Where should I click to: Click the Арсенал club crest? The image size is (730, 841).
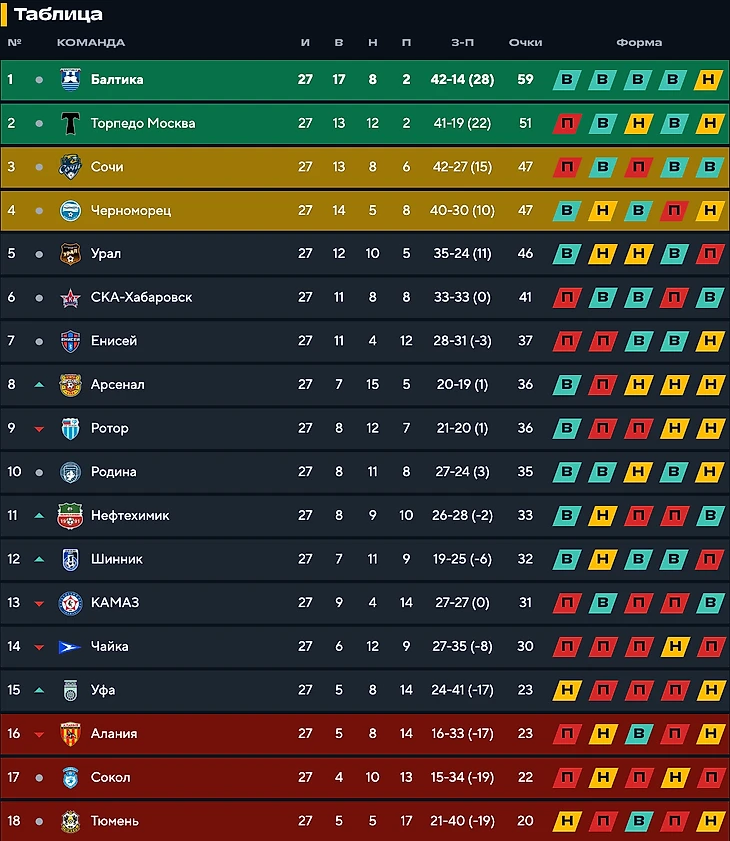(70, 384)
